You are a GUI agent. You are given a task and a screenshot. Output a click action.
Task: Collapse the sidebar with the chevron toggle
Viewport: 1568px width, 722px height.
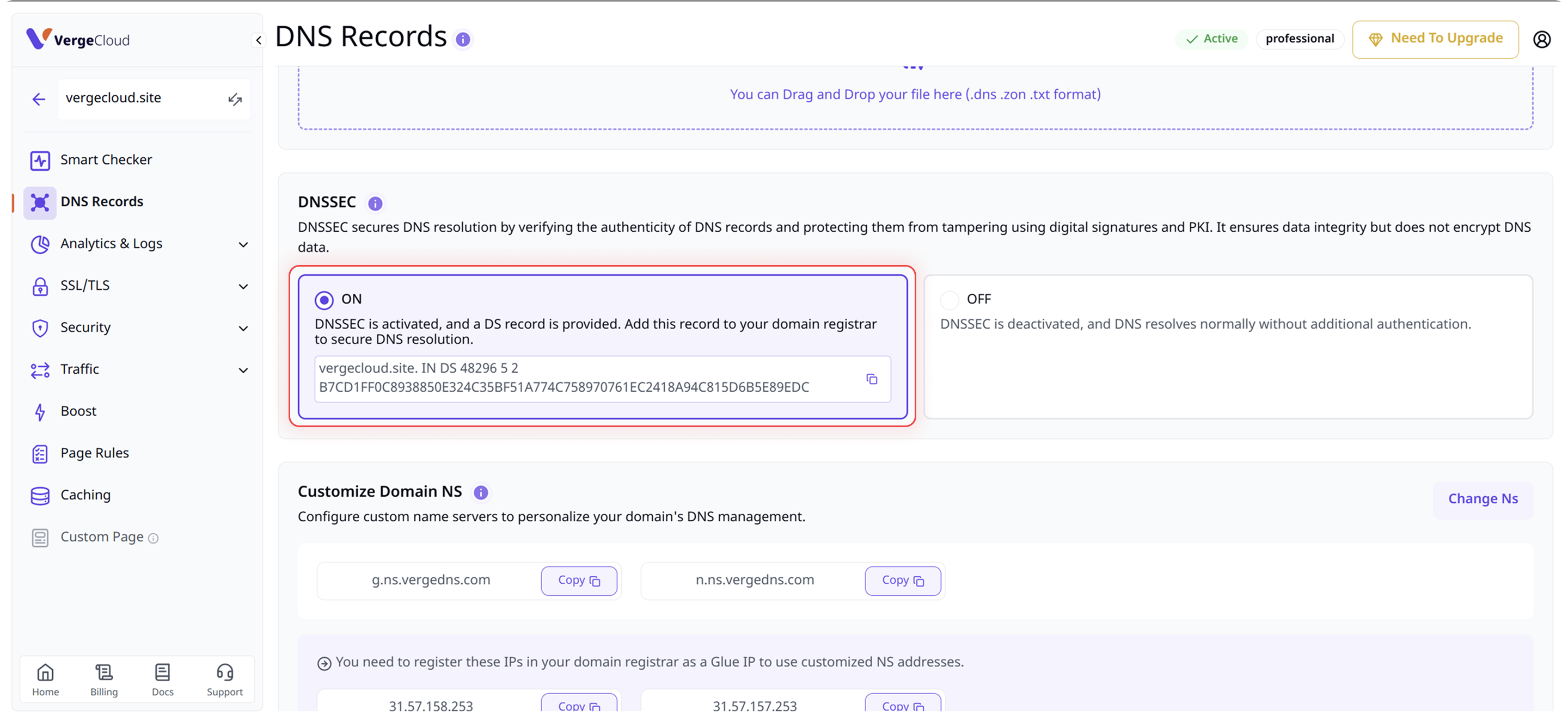click(259, 40)
